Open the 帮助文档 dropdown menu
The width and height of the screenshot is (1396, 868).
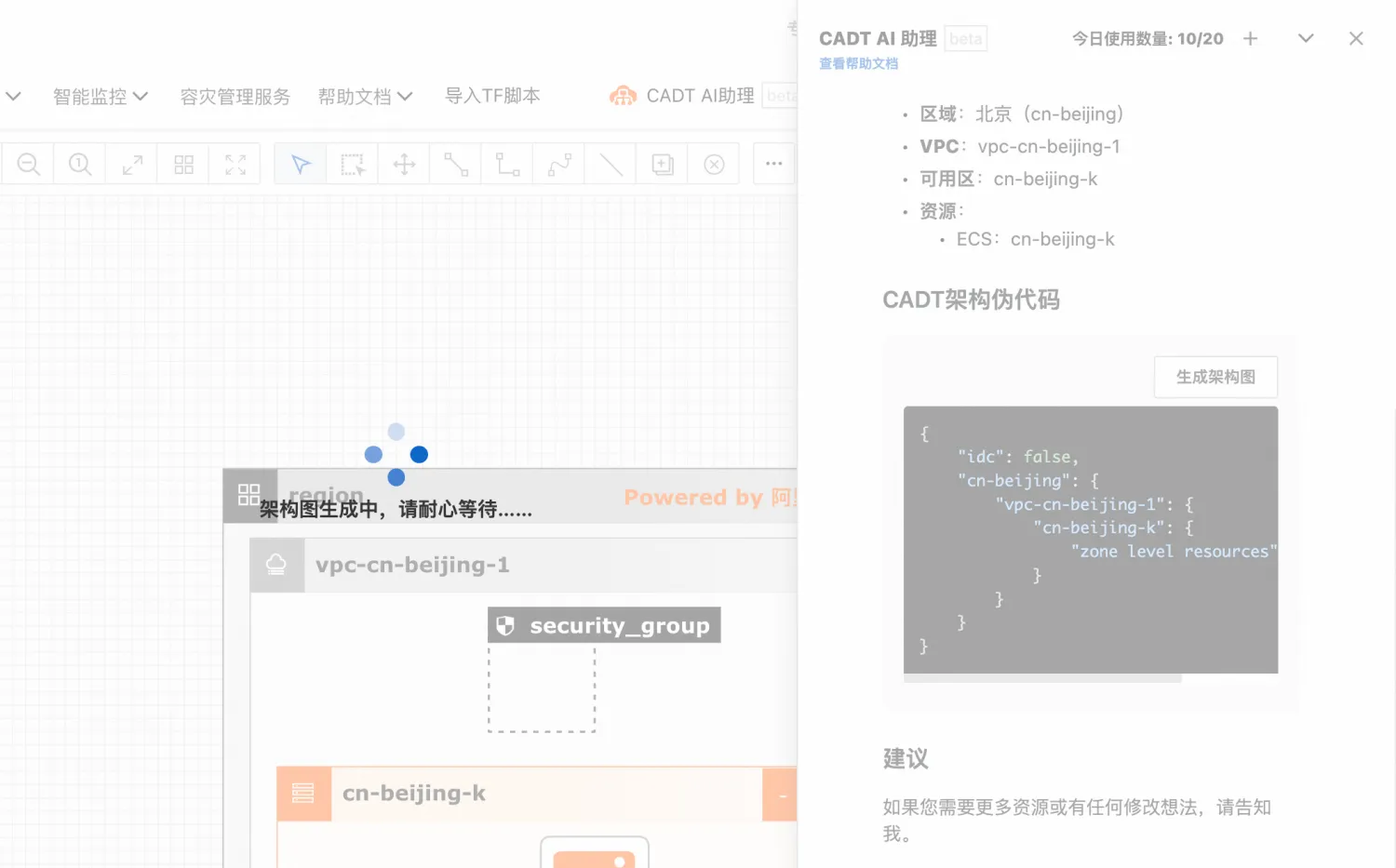pyautogui.click(x=365, y=96)
